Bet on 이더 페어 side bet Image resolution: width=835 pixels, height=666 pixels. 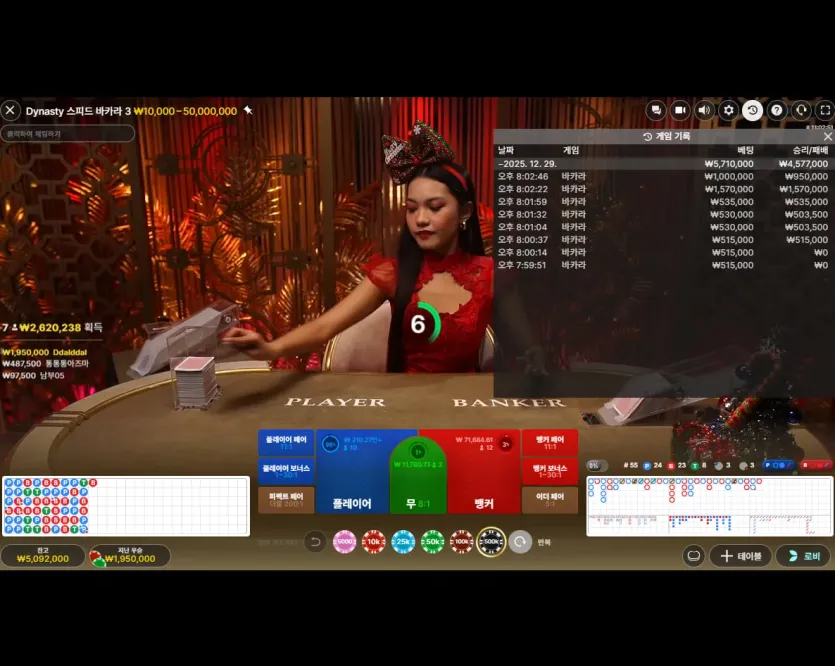click(x=550, y=499)
